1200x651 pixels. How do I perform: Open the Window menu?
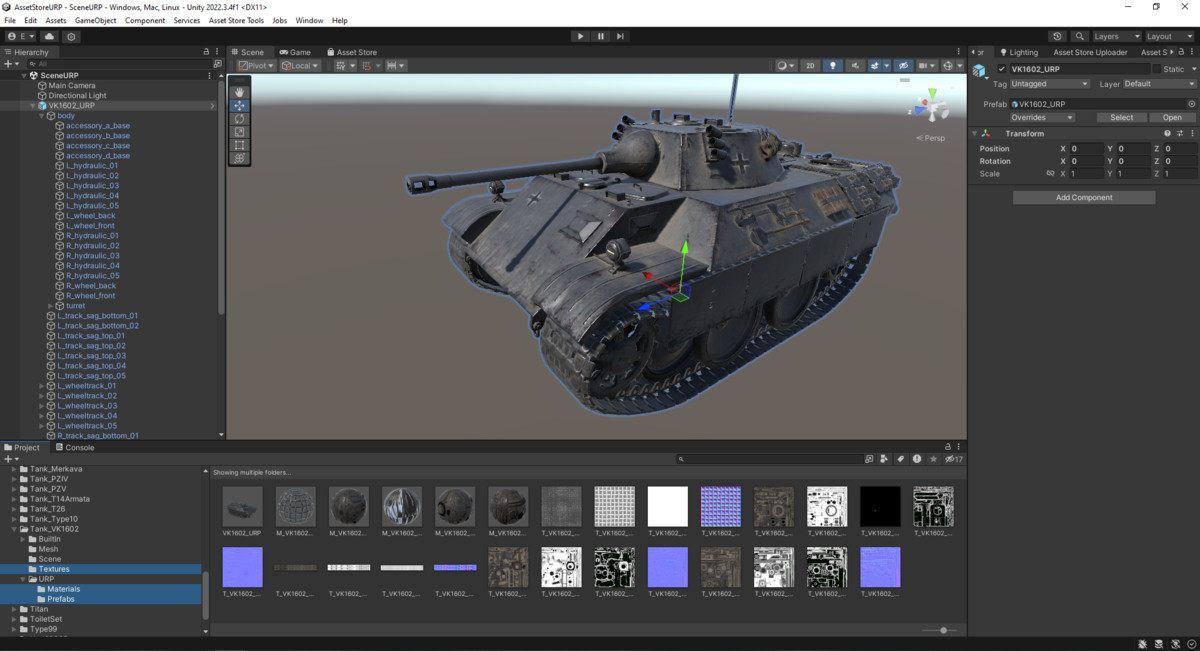point(308,20)
